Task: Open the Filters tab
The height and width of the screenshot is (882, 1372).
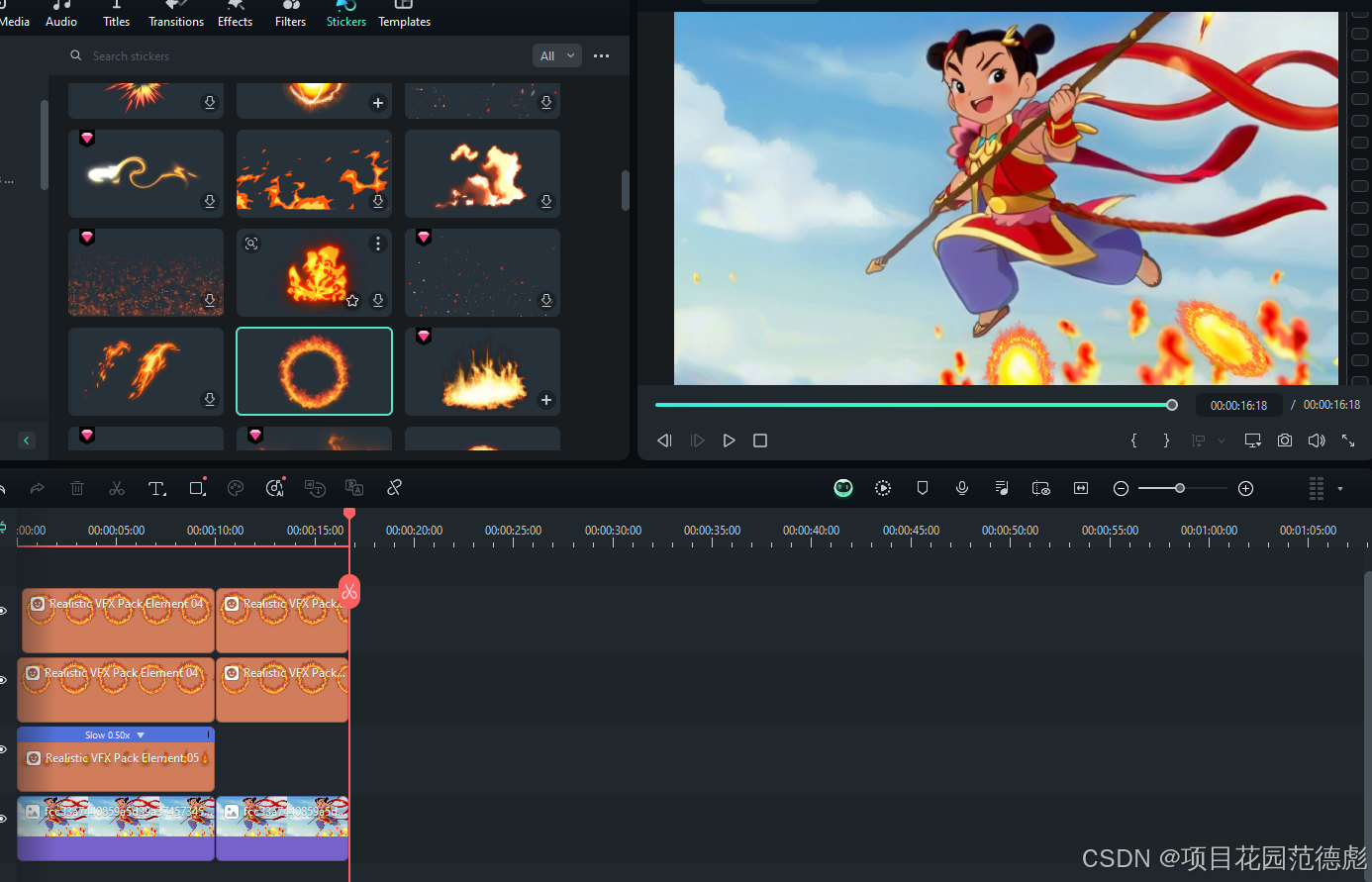Action: pyautogui.click(x=291, y=15)
